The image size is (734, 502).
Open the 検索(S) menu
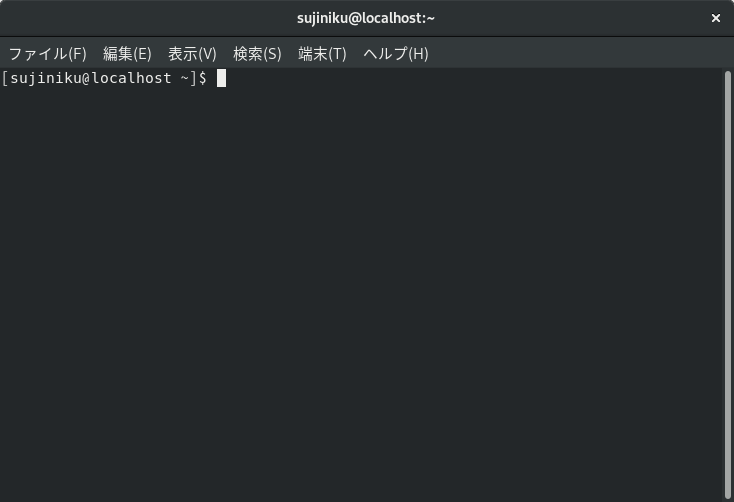[257, 54]
